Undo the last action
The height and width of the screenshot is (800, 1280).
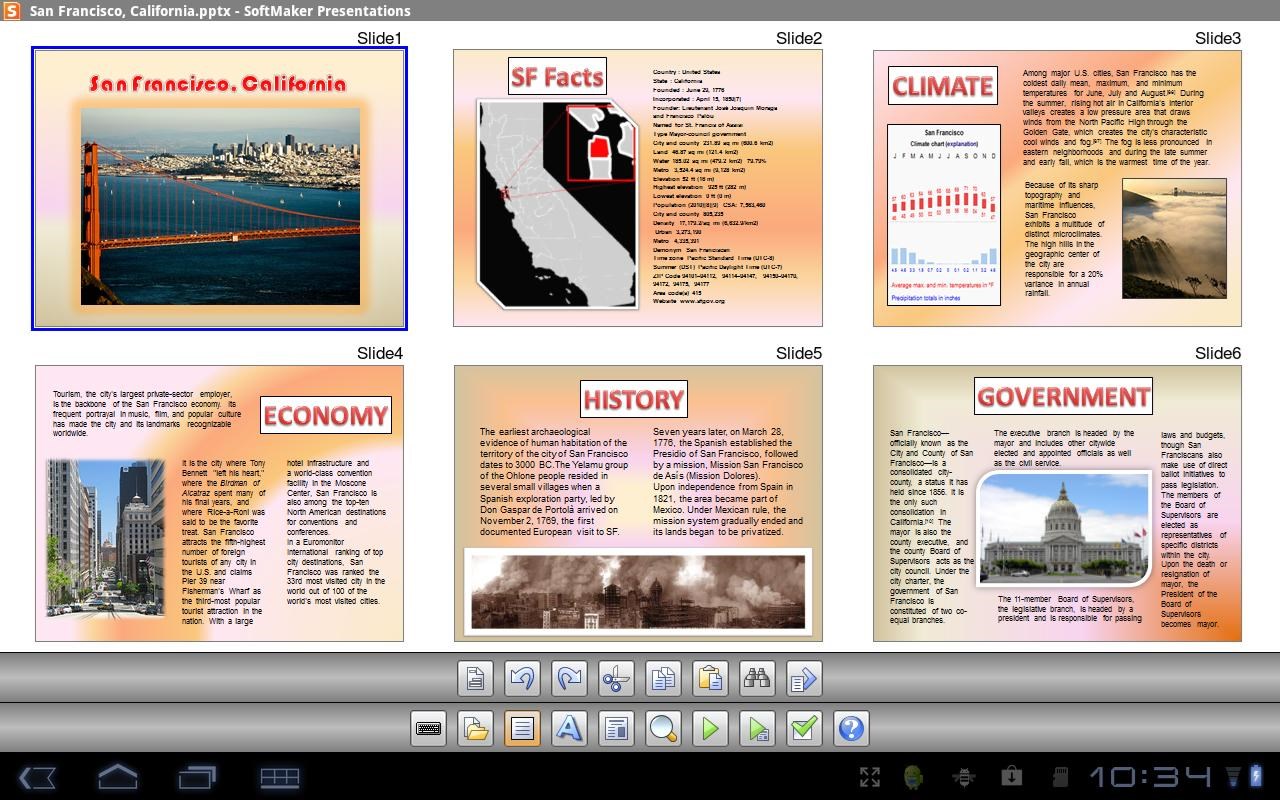[522, 678]
